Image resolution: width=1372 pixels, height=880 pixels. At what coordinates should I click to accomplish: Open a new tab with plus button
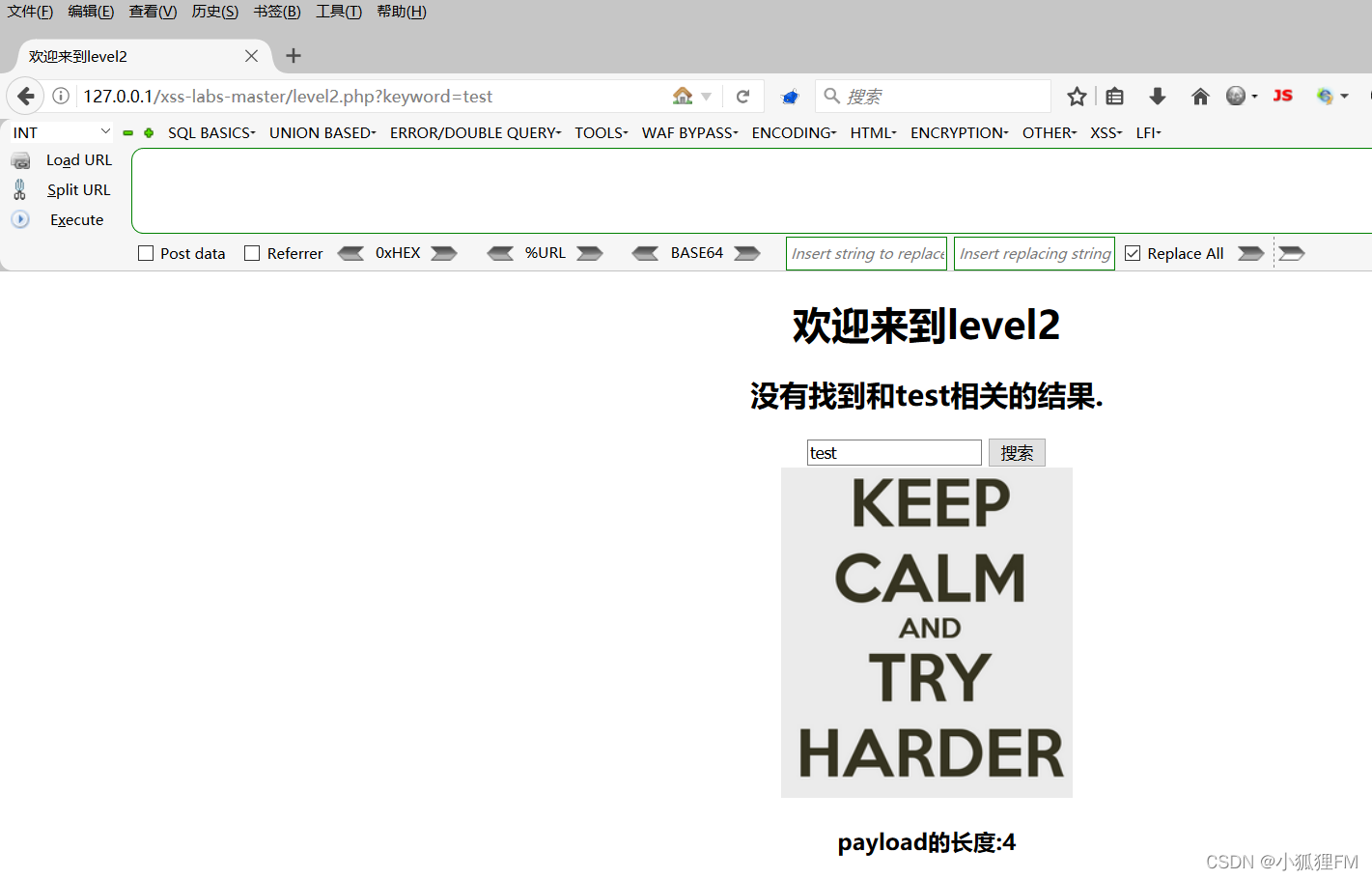tap(294, 56)
